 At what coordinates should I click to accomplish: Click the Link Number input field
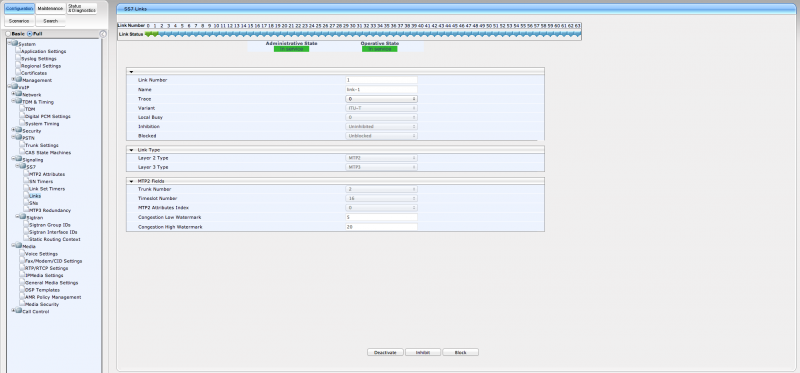click(382, 80)
